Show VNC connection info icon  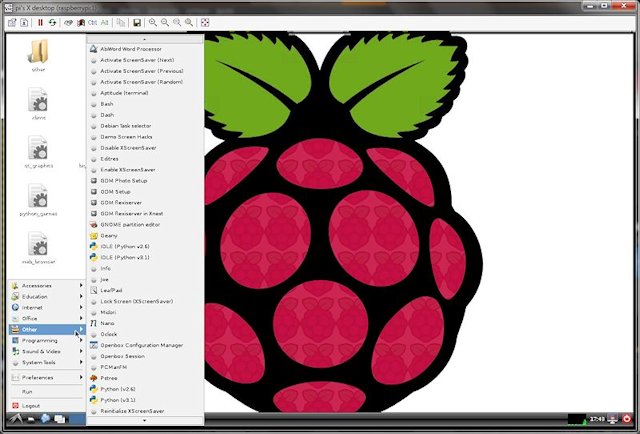pyautogui.click(x=24, y=23)
